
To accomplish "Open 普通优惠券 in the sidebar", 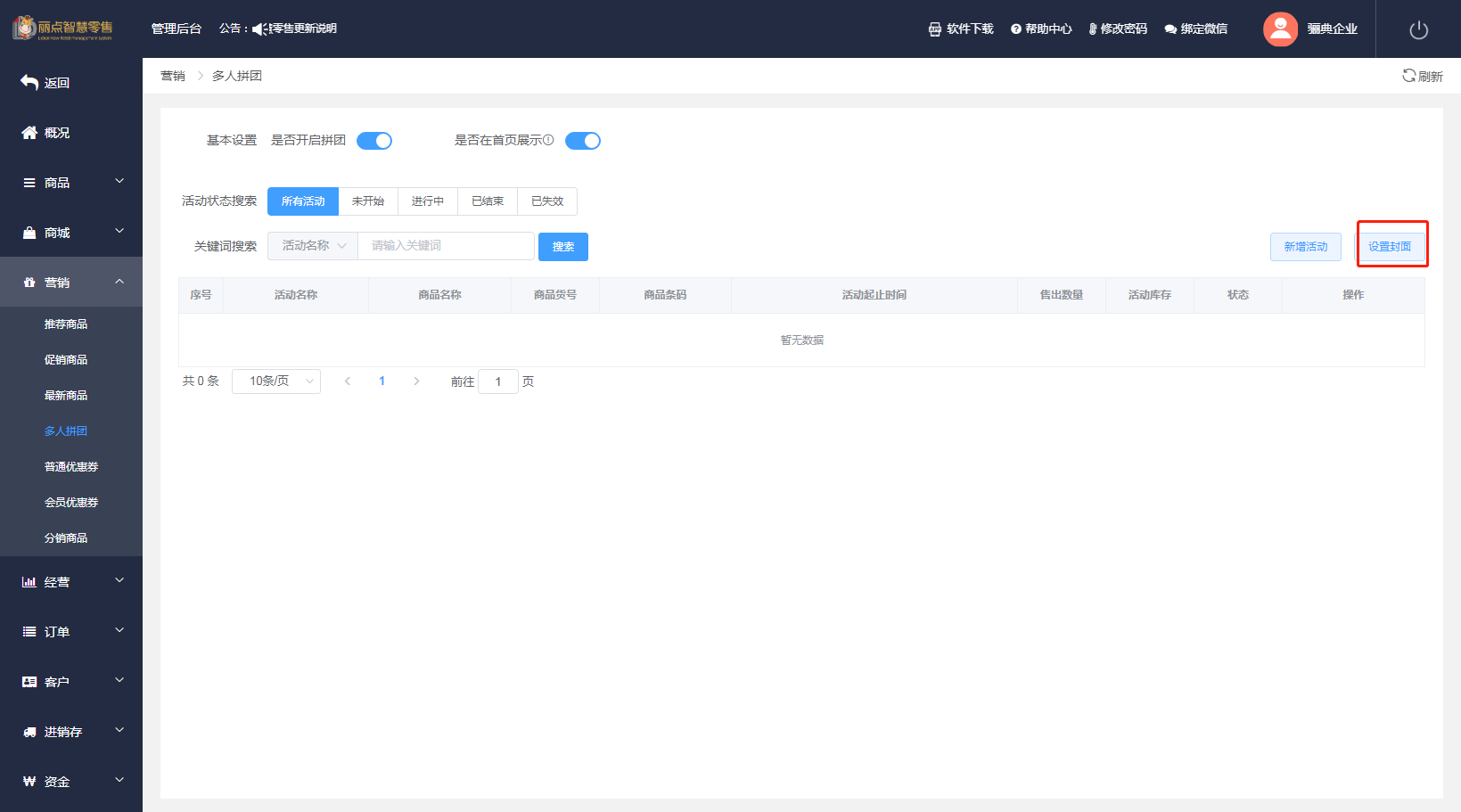I will coord(71,467).
